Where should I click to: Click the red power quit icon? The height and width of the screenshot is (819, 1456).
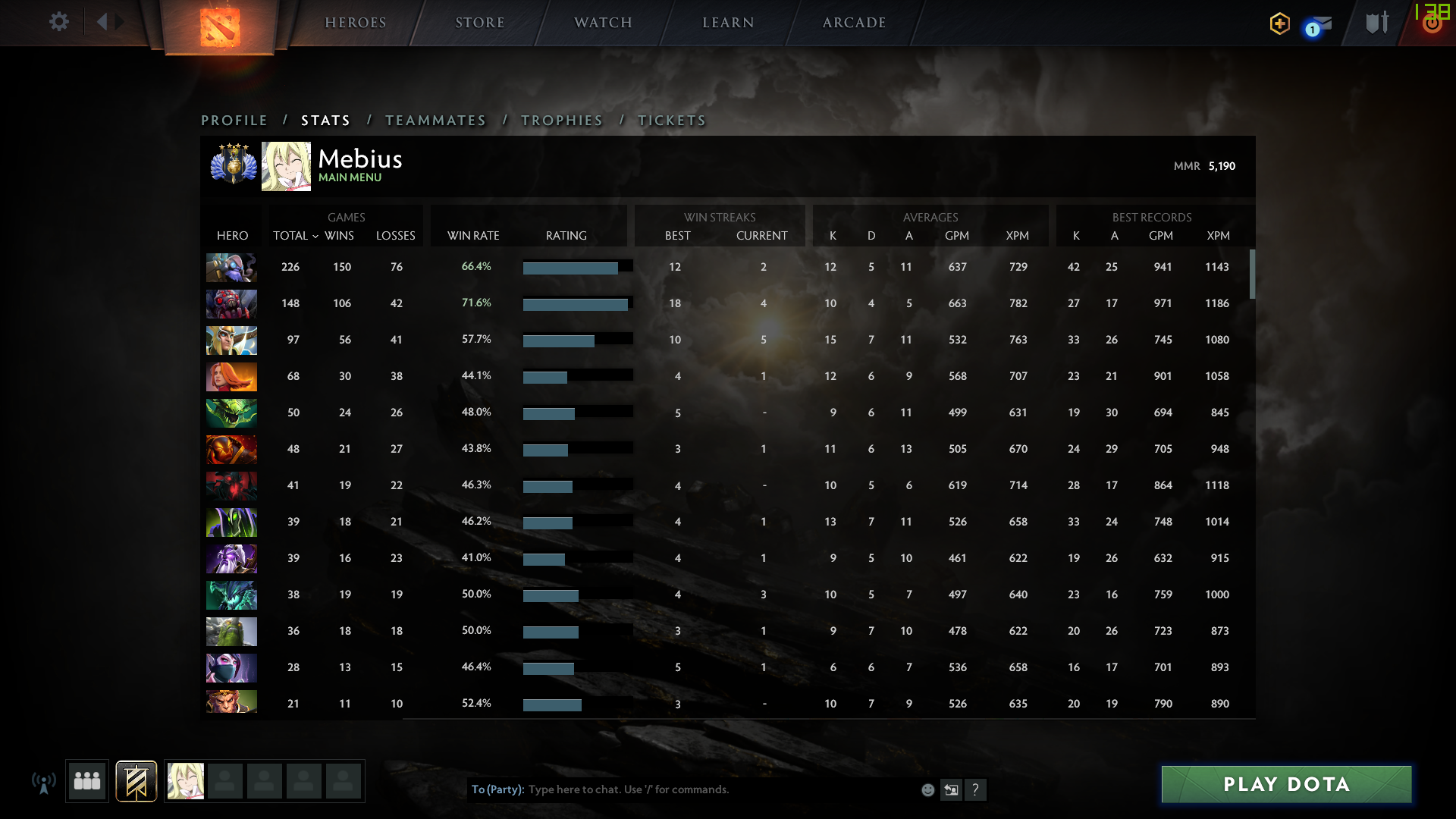[1432, 24]
